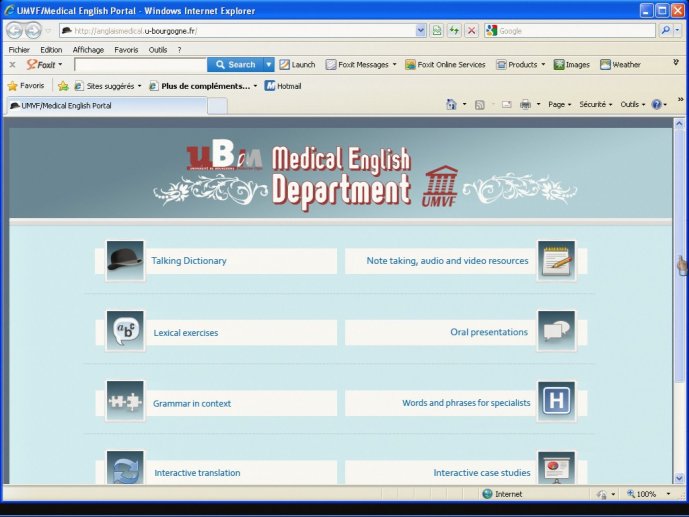Click the Favoris star button
Image resolution: width=689 pixels, height=517 pixels.
(x=26, y=86)
